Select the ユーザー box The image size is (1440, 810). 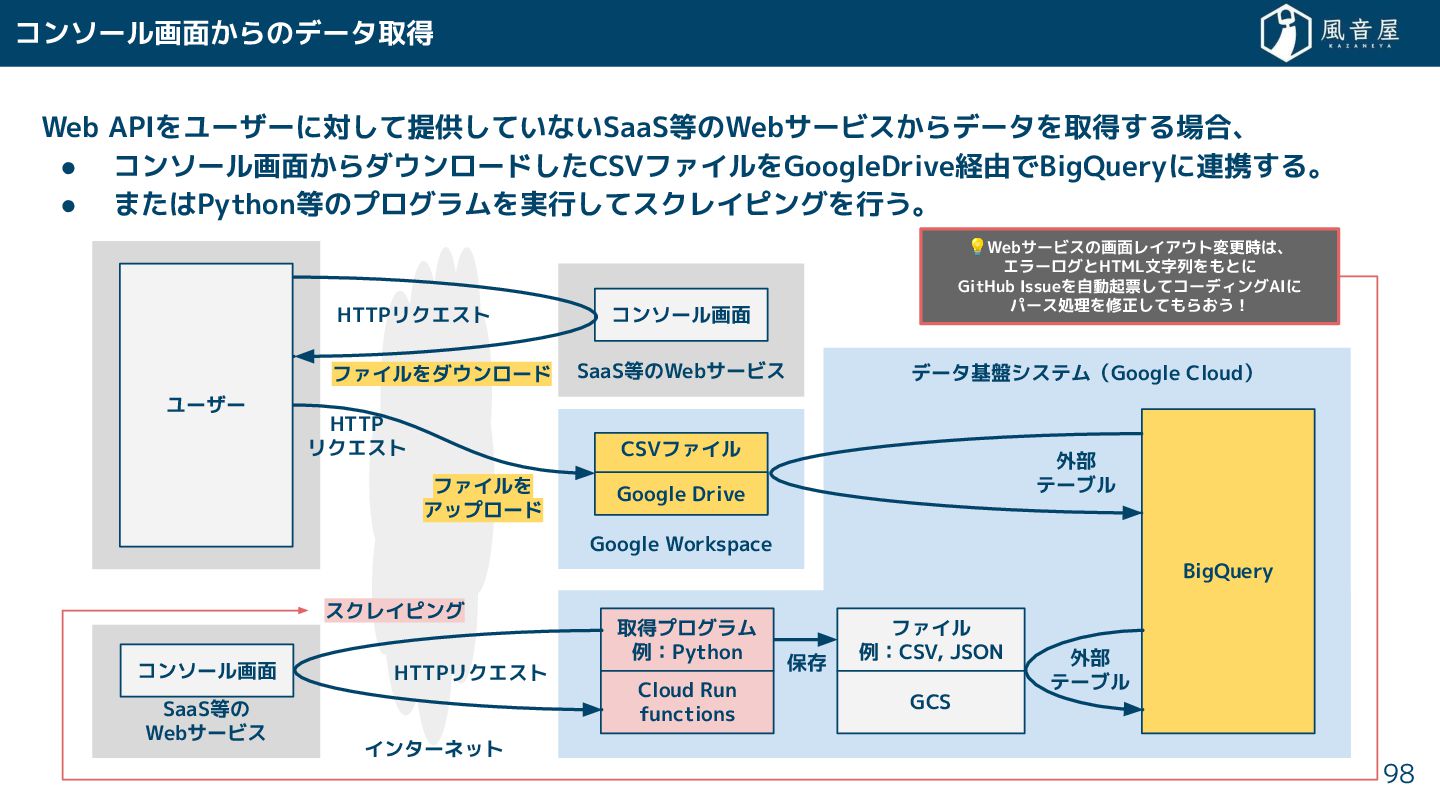206,405
